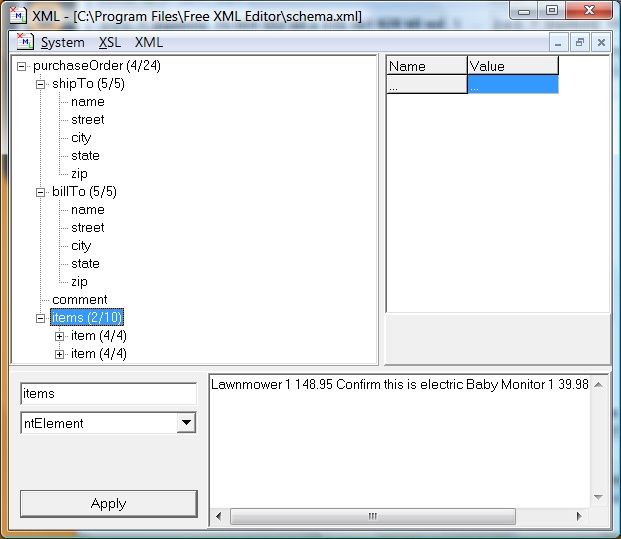Collapse the purchaseOrder root node
This screenshot has height=539, width=621.
(x=21, y=67)
